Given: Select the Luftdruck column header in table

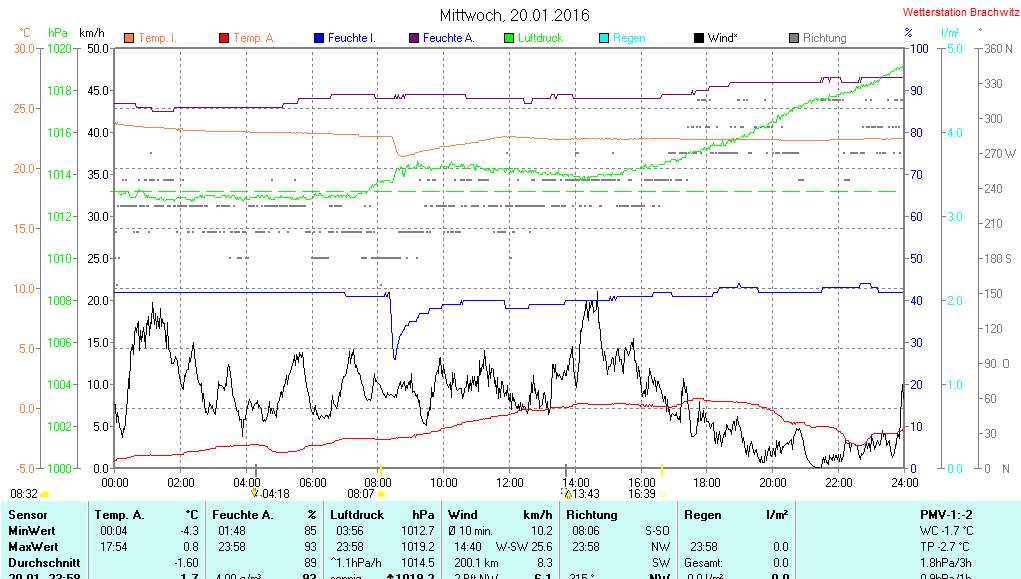Looking at the screenshot, I should point(358,514).
